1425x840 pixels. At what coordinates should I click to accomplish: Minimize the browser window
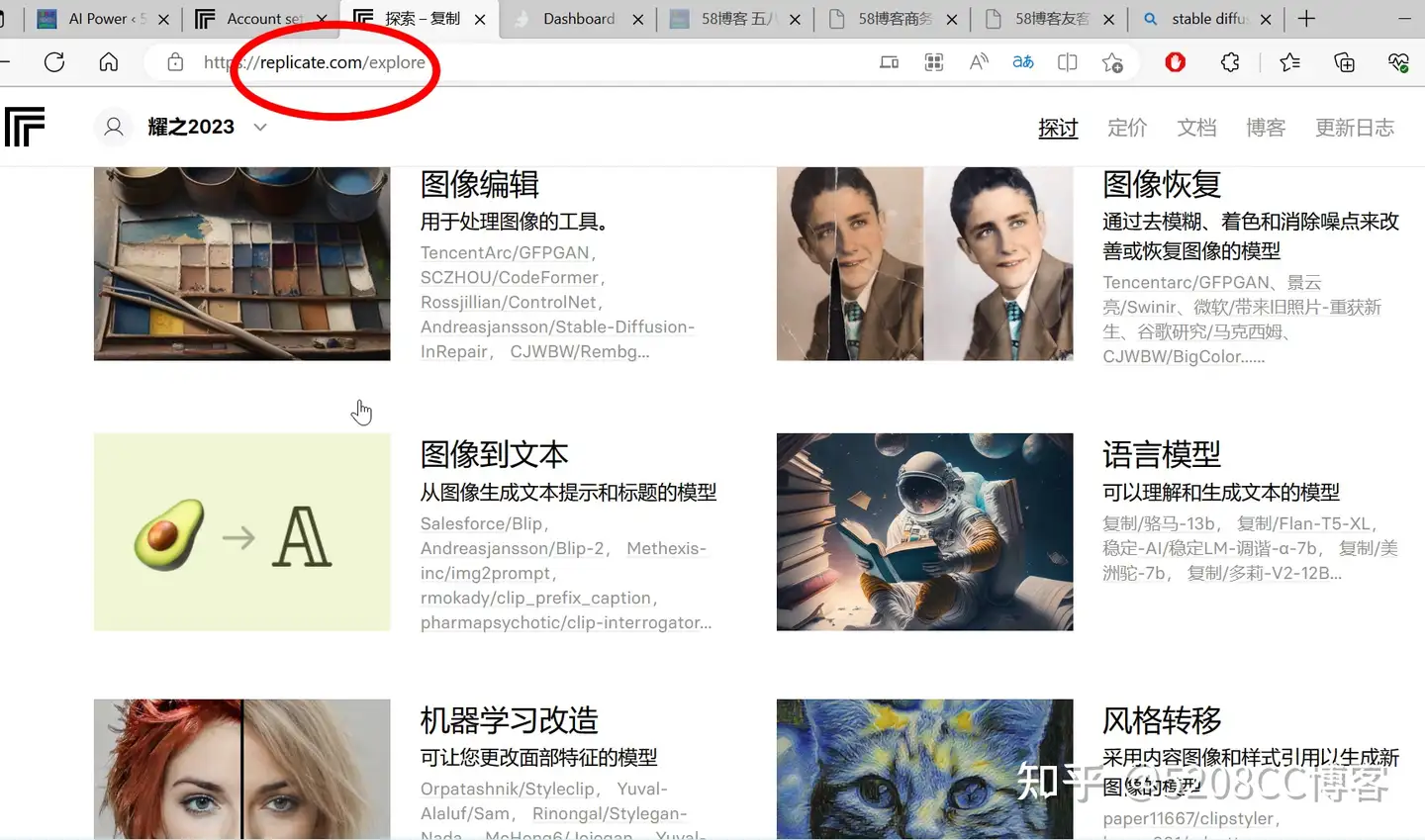click(1404, 19)
